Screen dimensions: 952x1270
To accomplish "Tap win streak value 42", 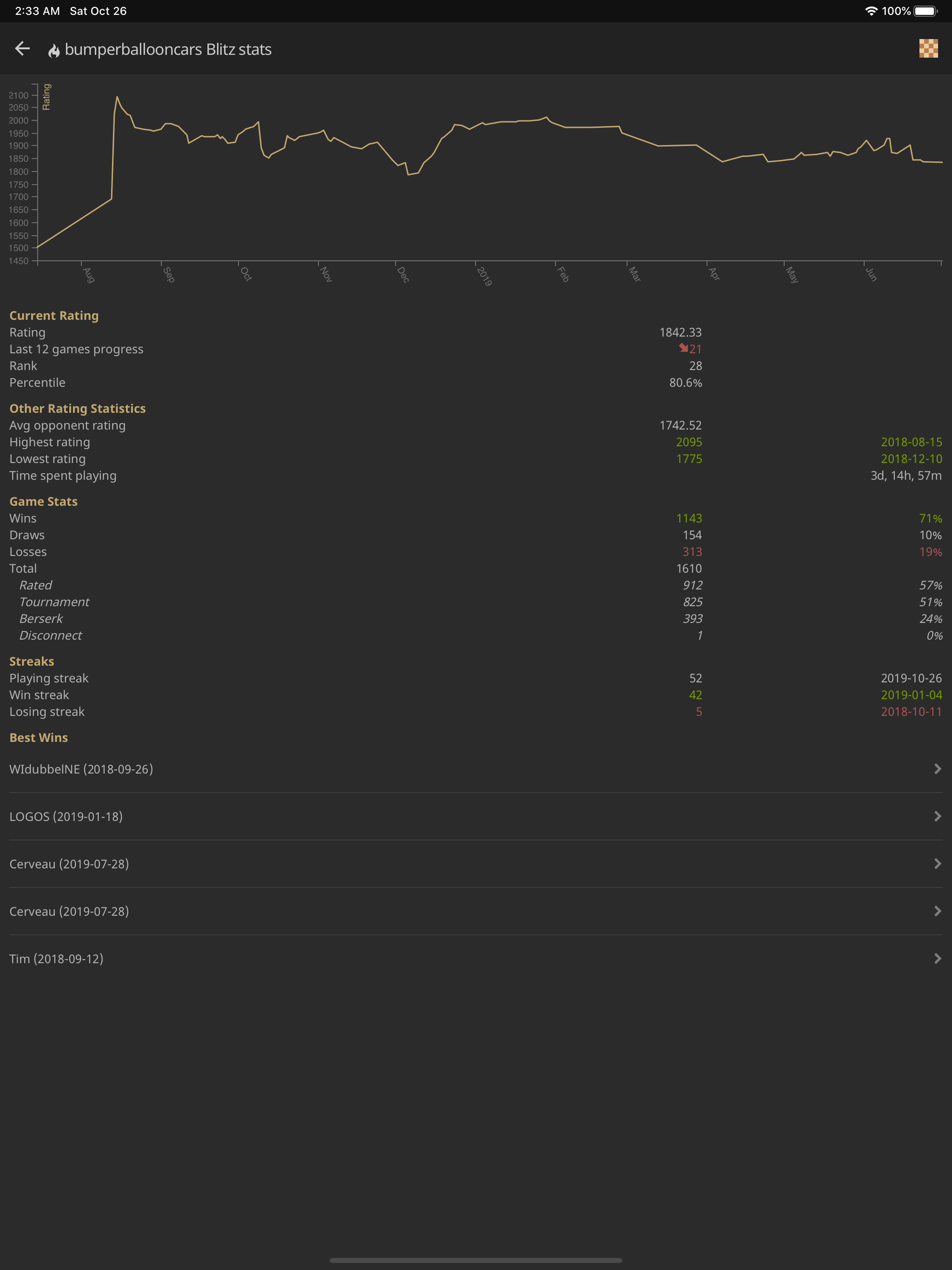I will (695, 695).
